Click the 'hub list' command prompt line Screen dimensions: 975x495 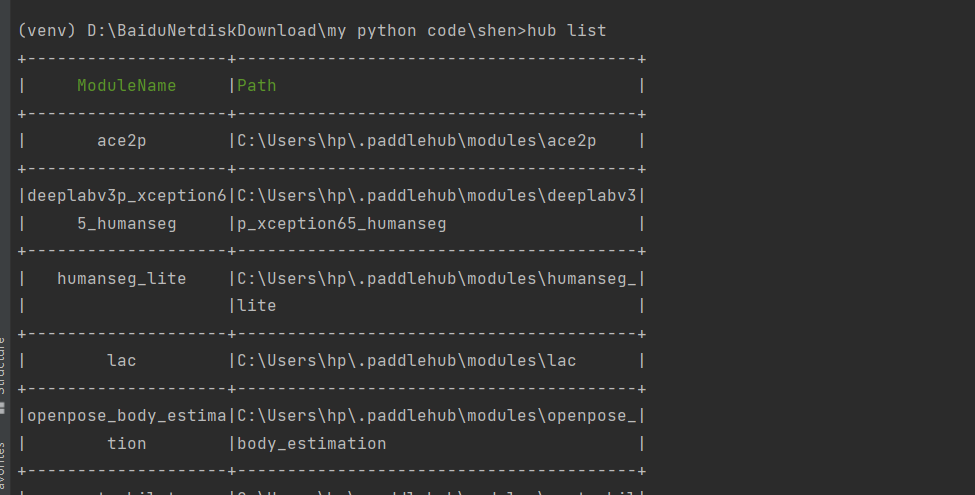tap(312, 30)
